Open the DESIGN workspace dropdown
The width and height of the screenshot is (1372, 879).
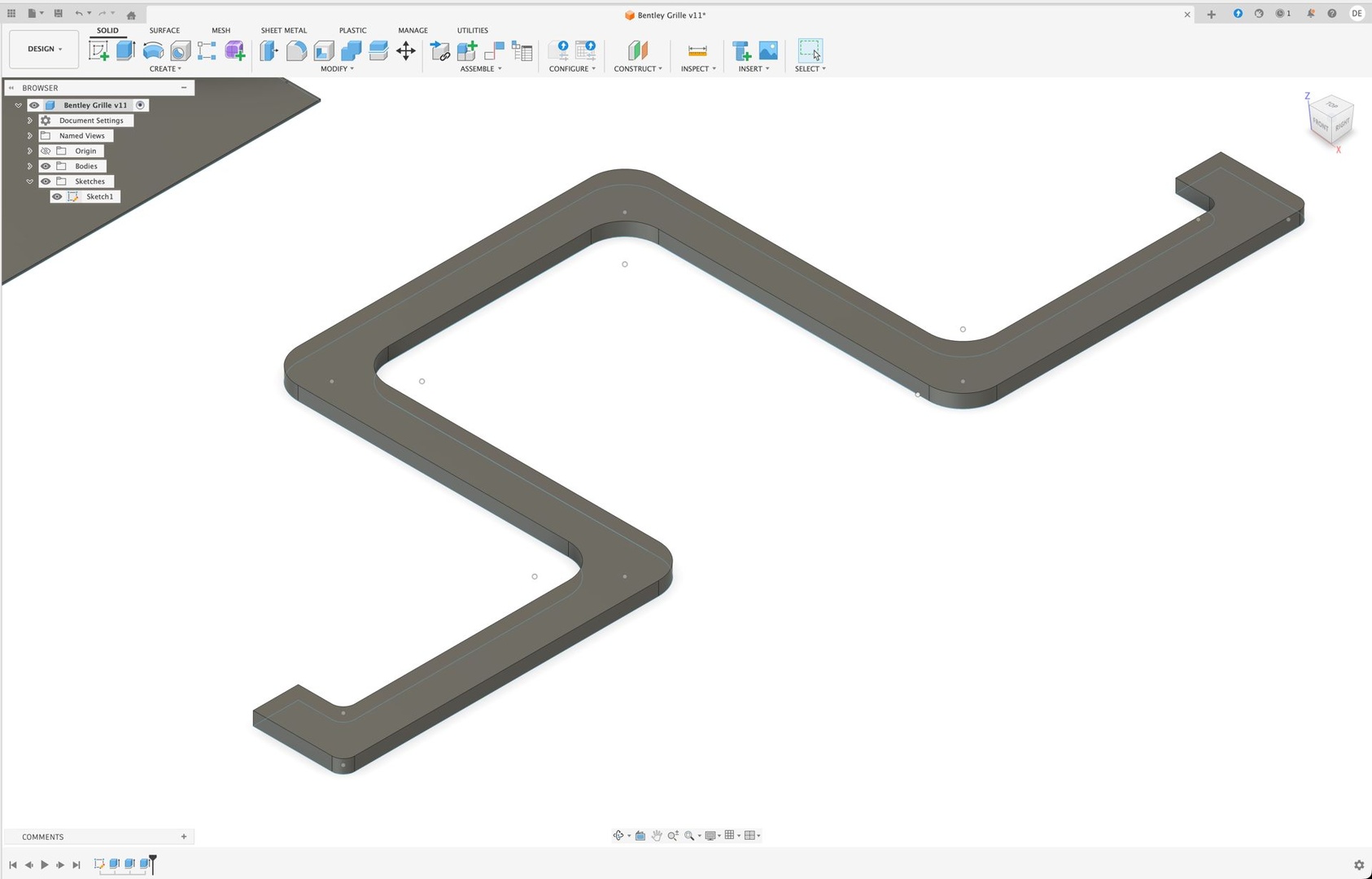(44, 49)
